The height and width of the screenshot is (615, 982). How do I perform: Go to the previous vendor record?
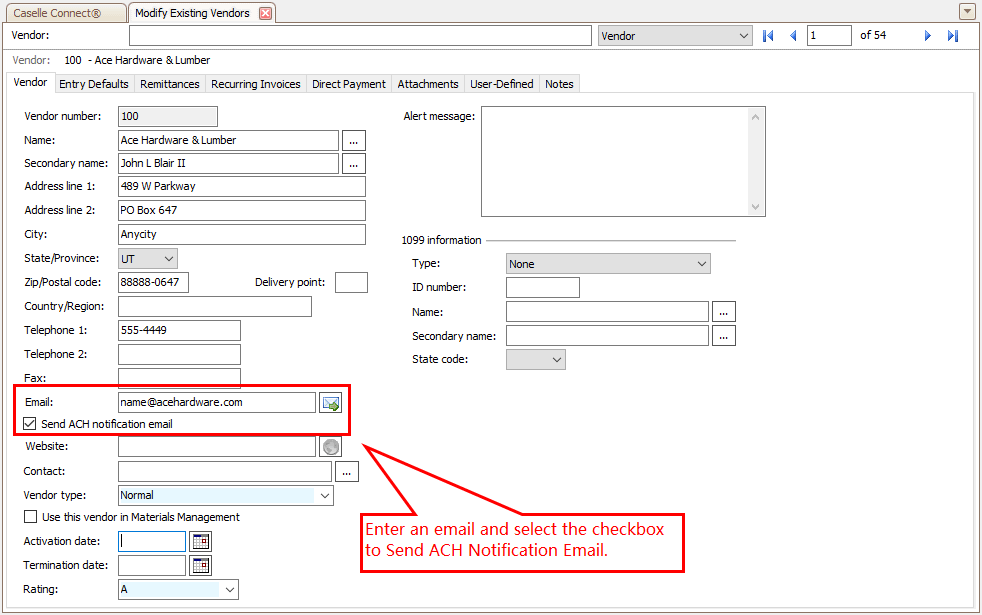[x=793, y=36]
